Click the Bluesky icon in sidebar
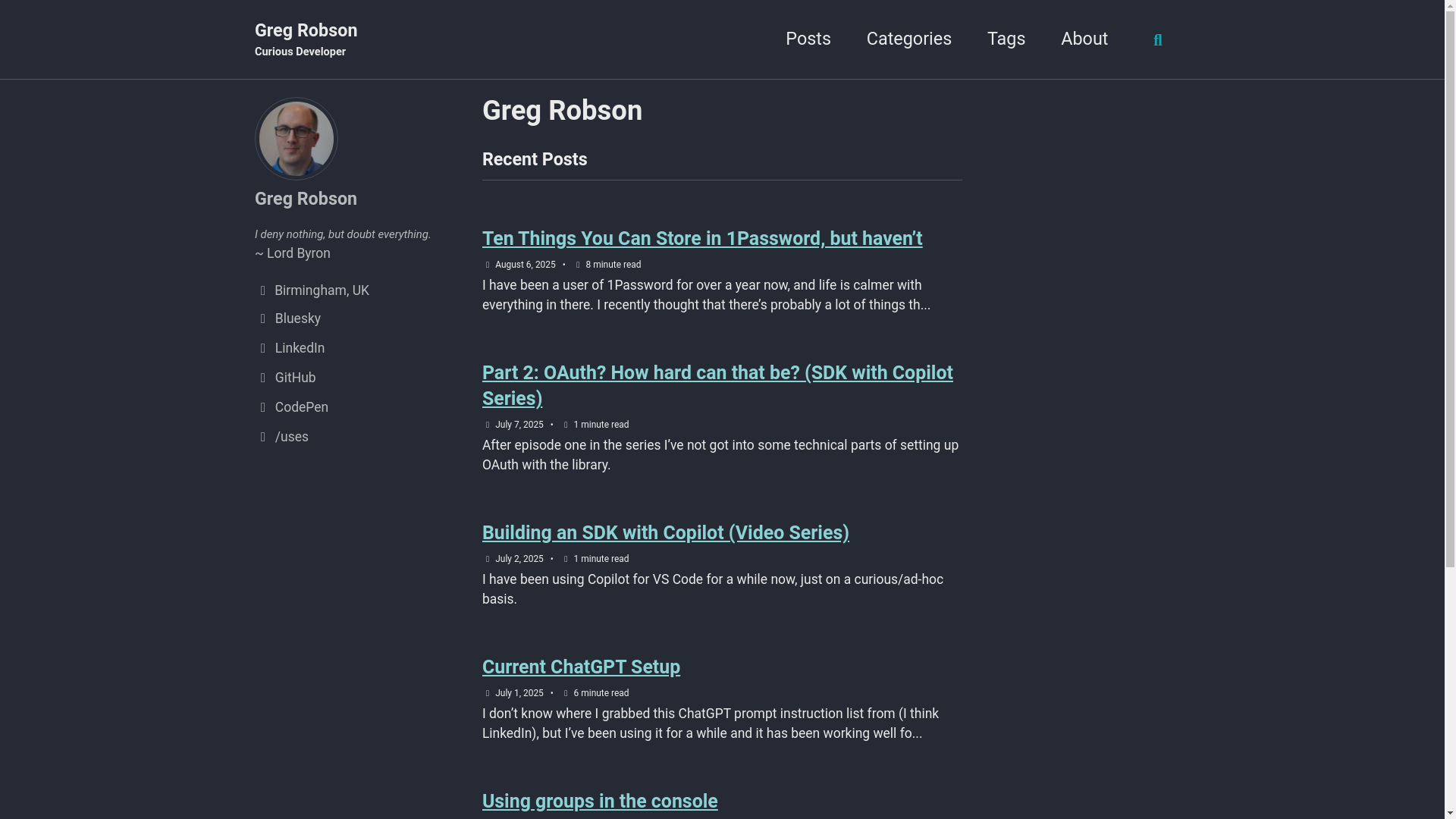 pyautogui.click(x=263, y=318)
